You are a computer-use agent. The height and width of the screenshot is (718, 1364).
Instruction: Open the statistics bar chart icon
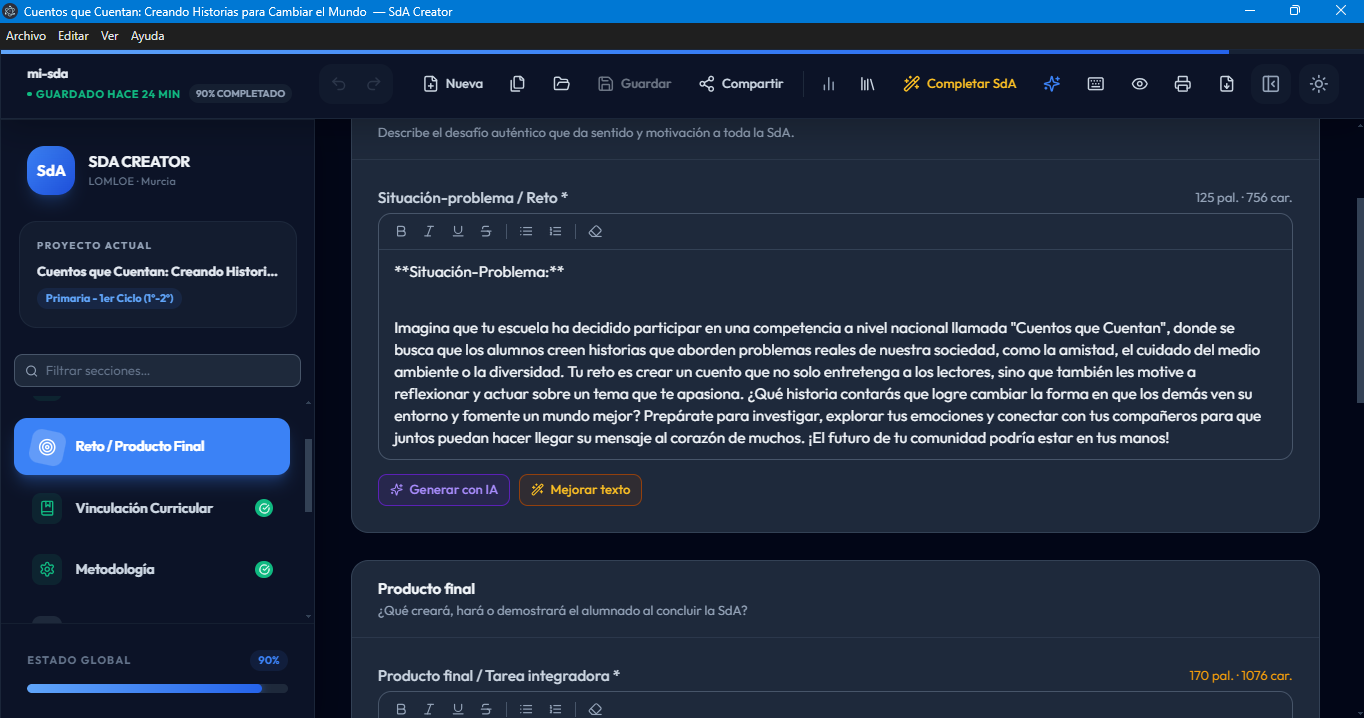828,84
